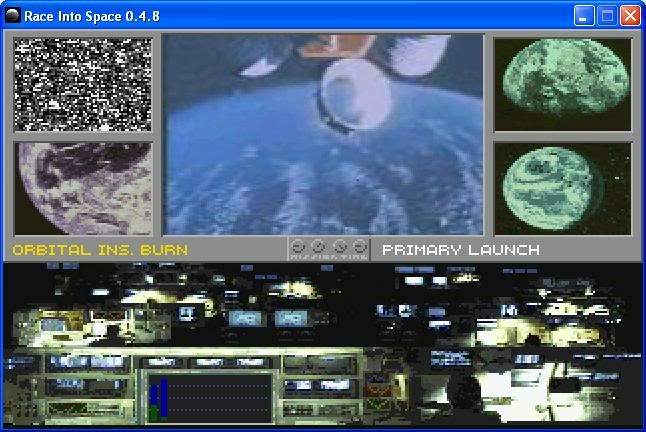
Task: Click the Race Into Space 0.4.8 title text
Action: 92,16
